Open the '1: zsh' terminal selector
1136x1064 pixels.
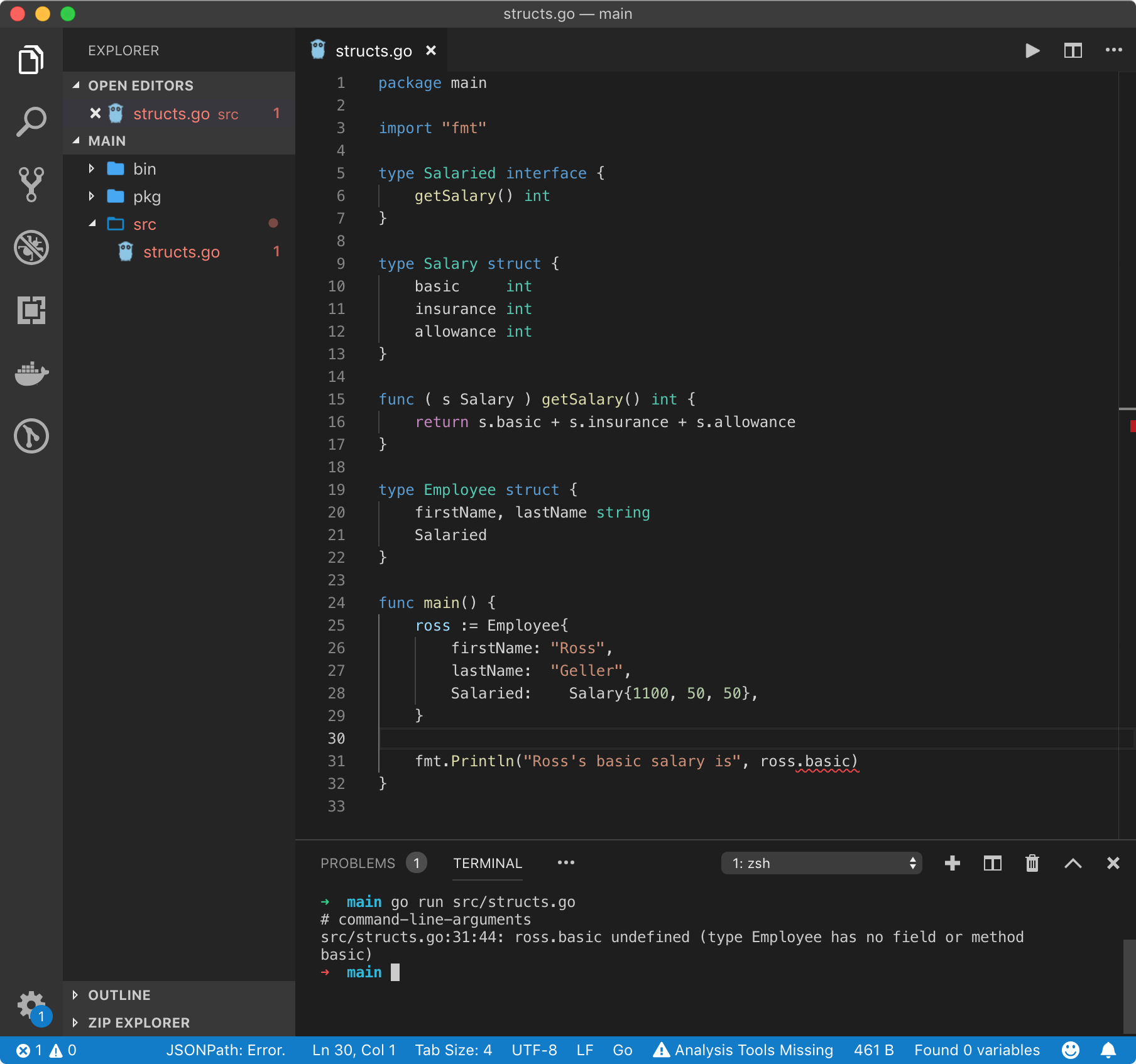pyautogui.click(x=821, y=863)
